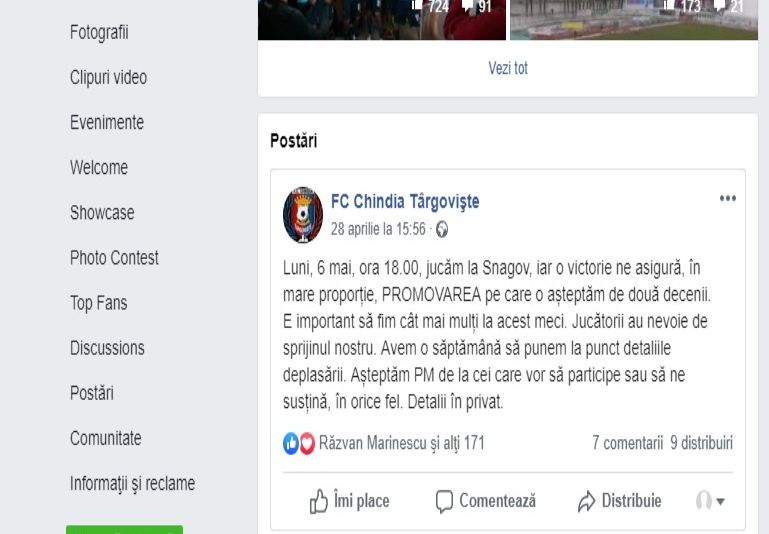Click the blue like reaction icon
This screenshot has width=769, height=534.
pyautogui.click(x=291, y=443)
